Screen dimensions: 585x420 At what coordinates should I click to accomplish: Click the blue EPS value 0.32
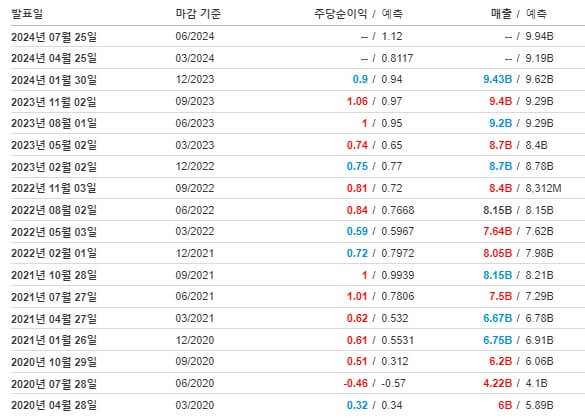coord(357,405)
